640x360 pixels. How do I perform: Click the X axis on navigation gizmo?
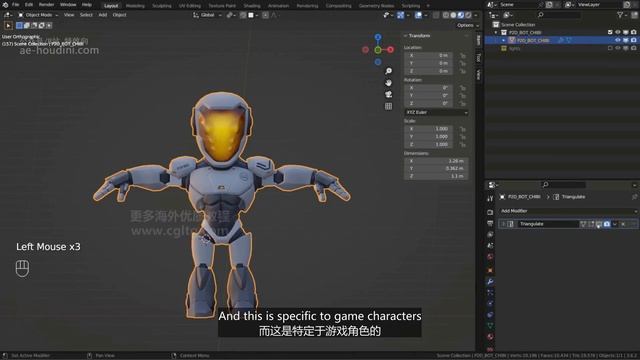click(x=391, y=50)
